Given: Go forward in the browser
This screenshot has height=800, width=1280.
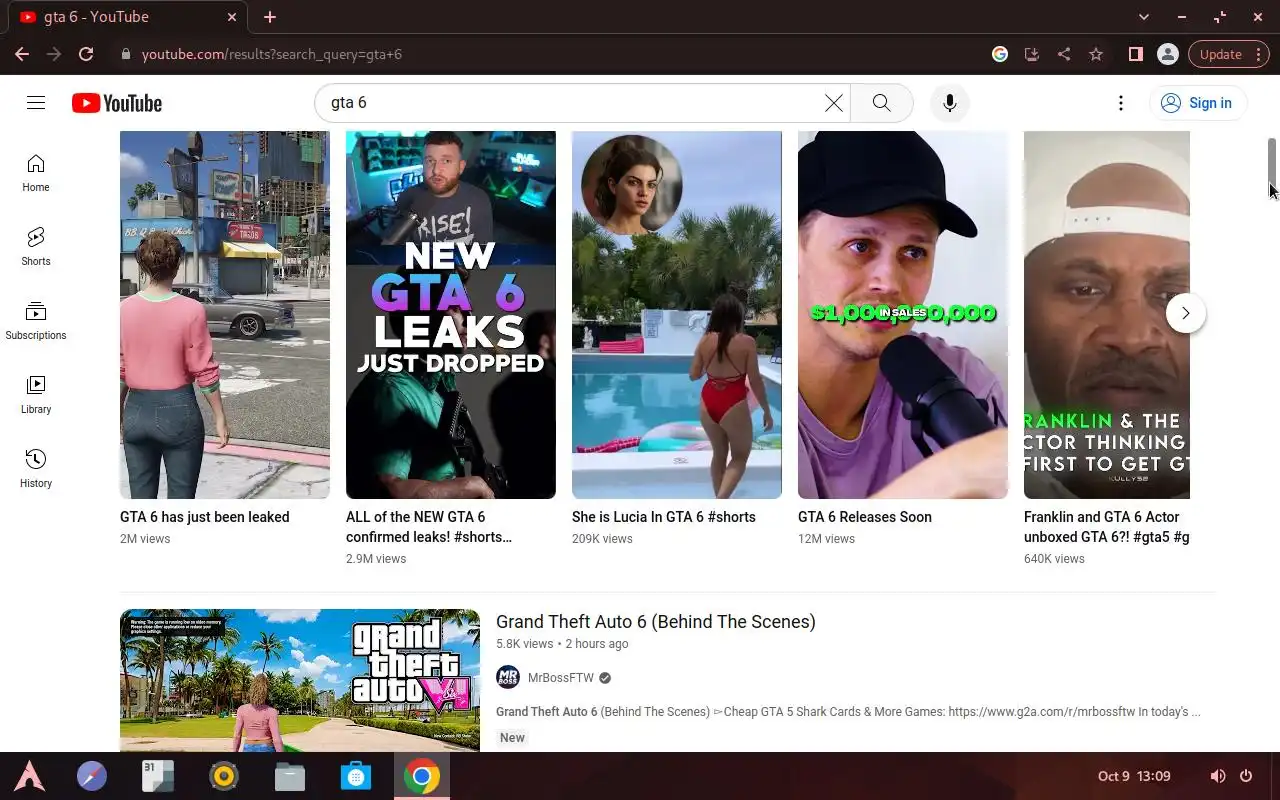Looking at the screenshot, I should pyautogui.click(x=54, y=54).
